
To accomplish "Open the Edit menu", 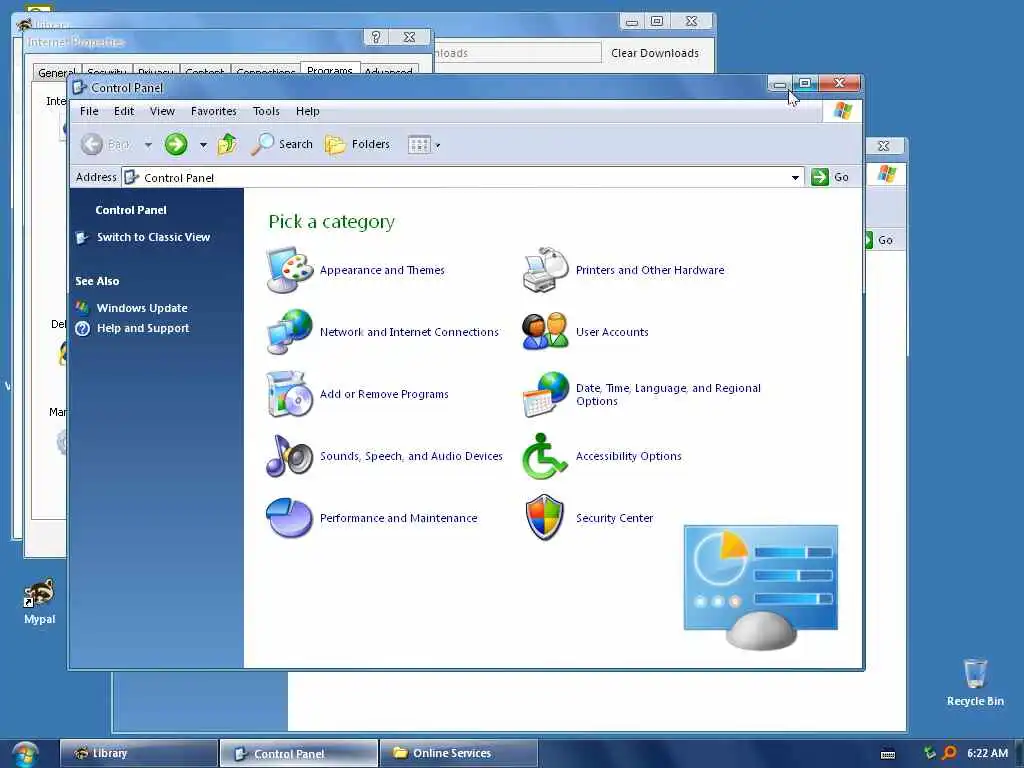I will pos(123,111).
